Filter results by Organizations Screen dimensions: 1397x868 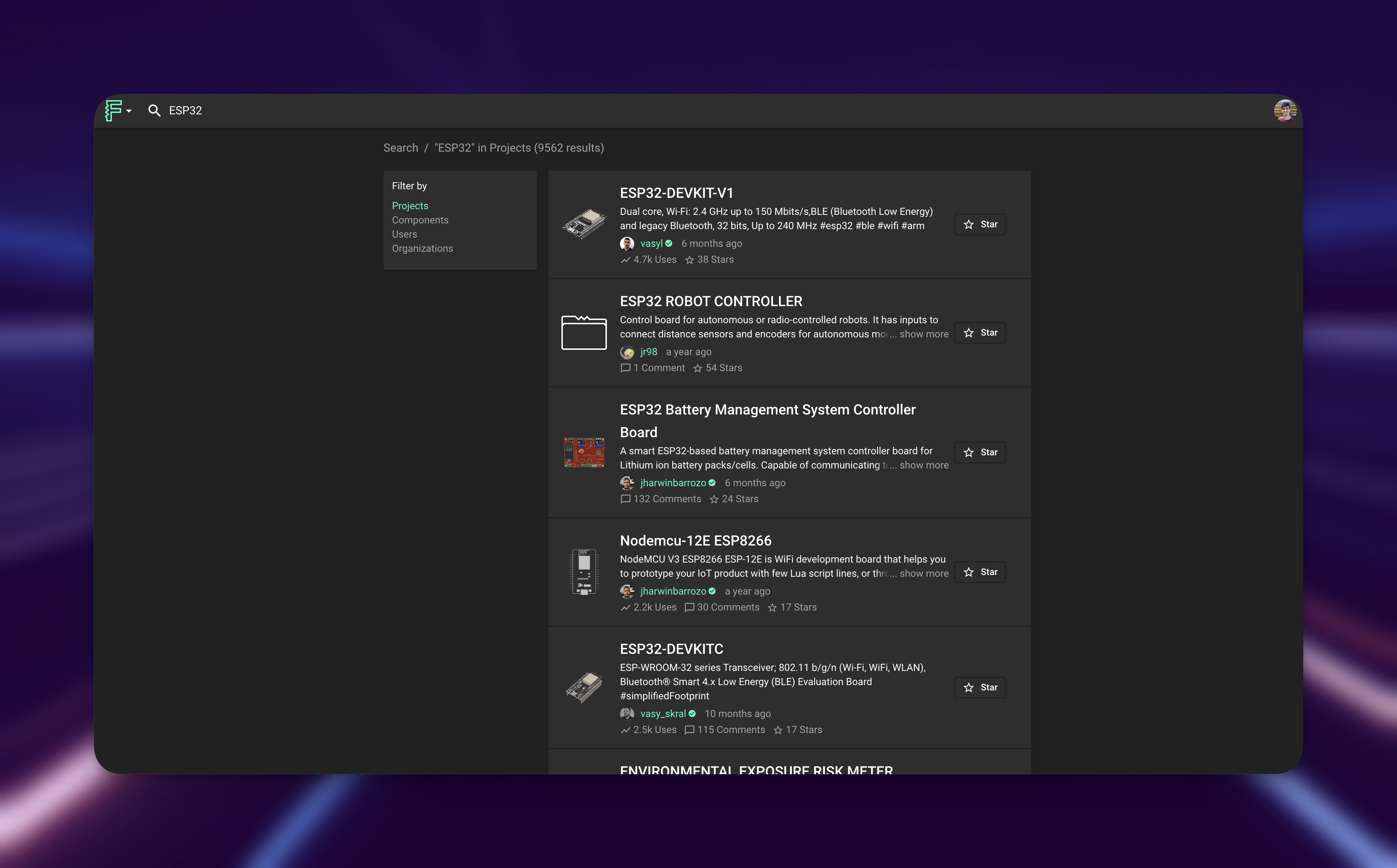[x=422, y=249]
